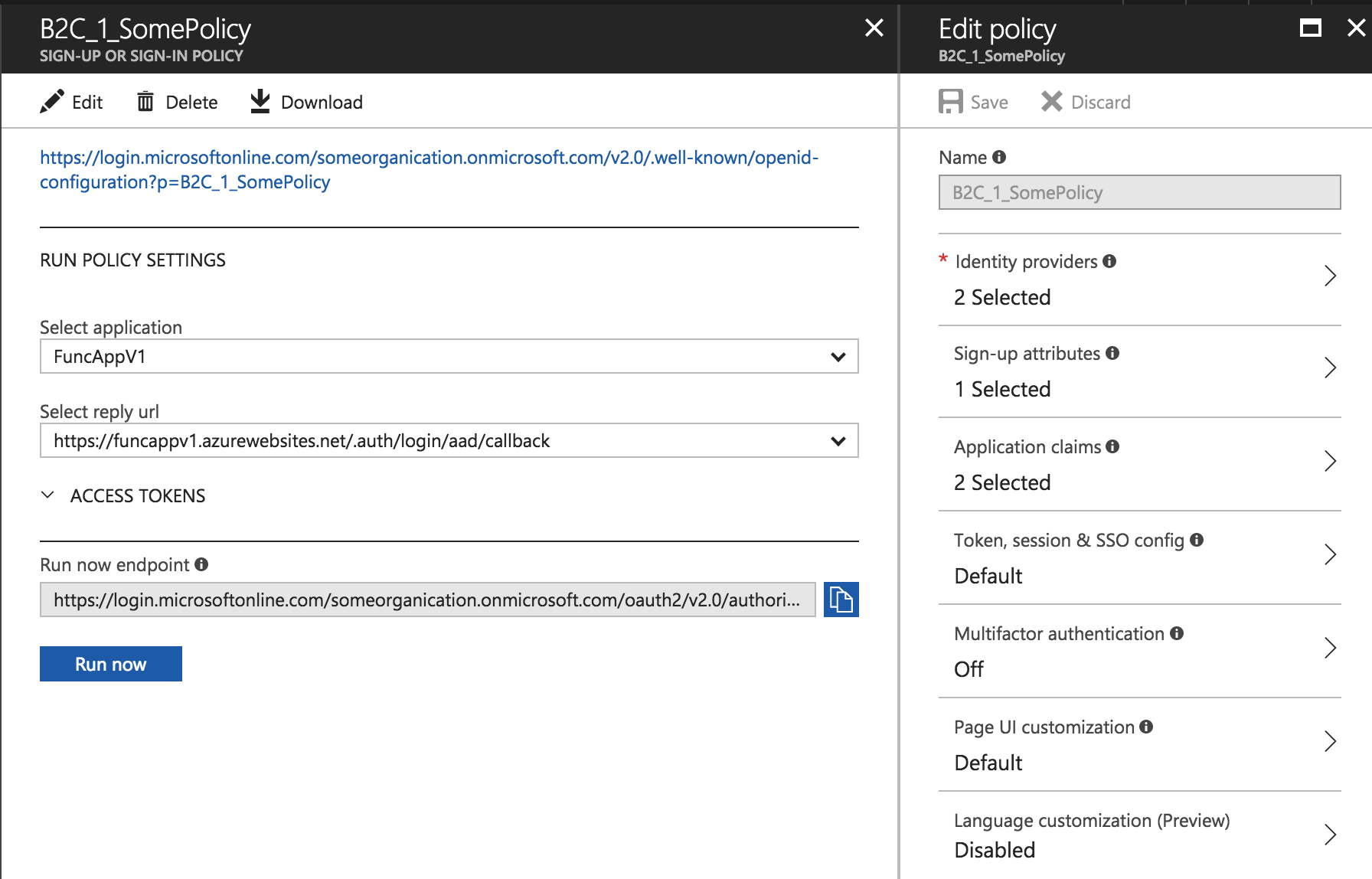The height and width of the screenshot is (879, 1372).
Task: Click the Download arrow icon
Action: click(260, 101)
